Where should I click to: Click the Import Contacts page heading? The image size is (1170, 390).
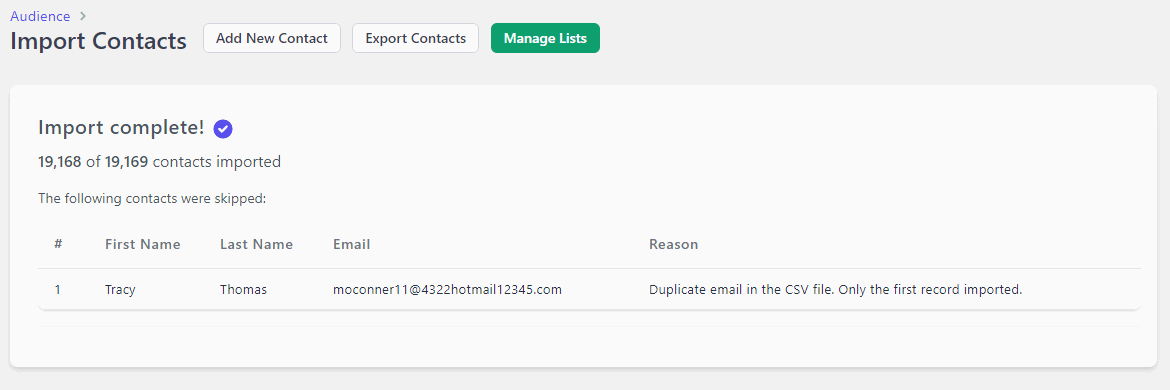point(98,41)
